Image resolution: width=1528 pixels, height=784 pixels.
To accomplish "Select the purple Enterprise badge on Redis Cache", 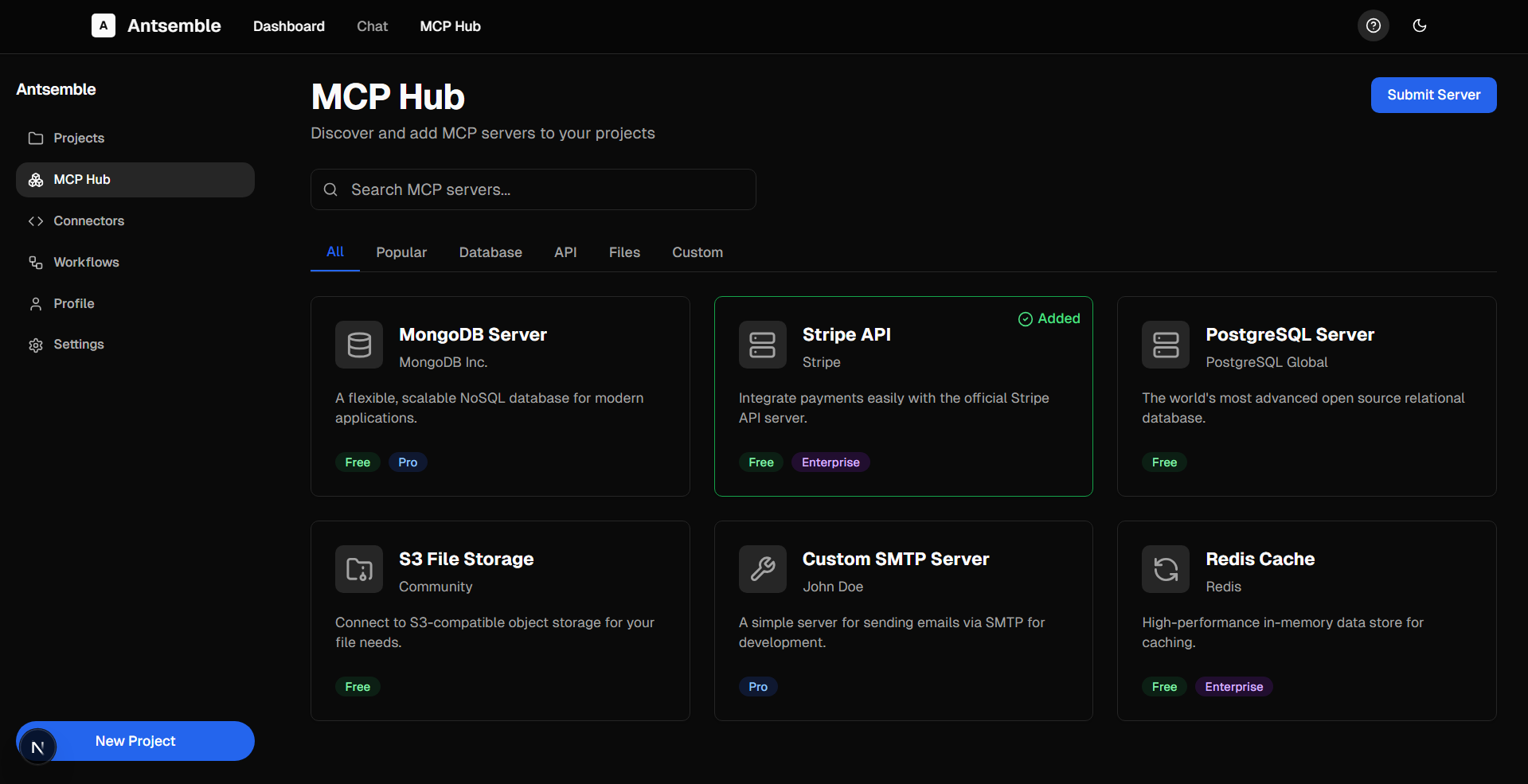I will pyautogui.click(x=1233, y=686).
